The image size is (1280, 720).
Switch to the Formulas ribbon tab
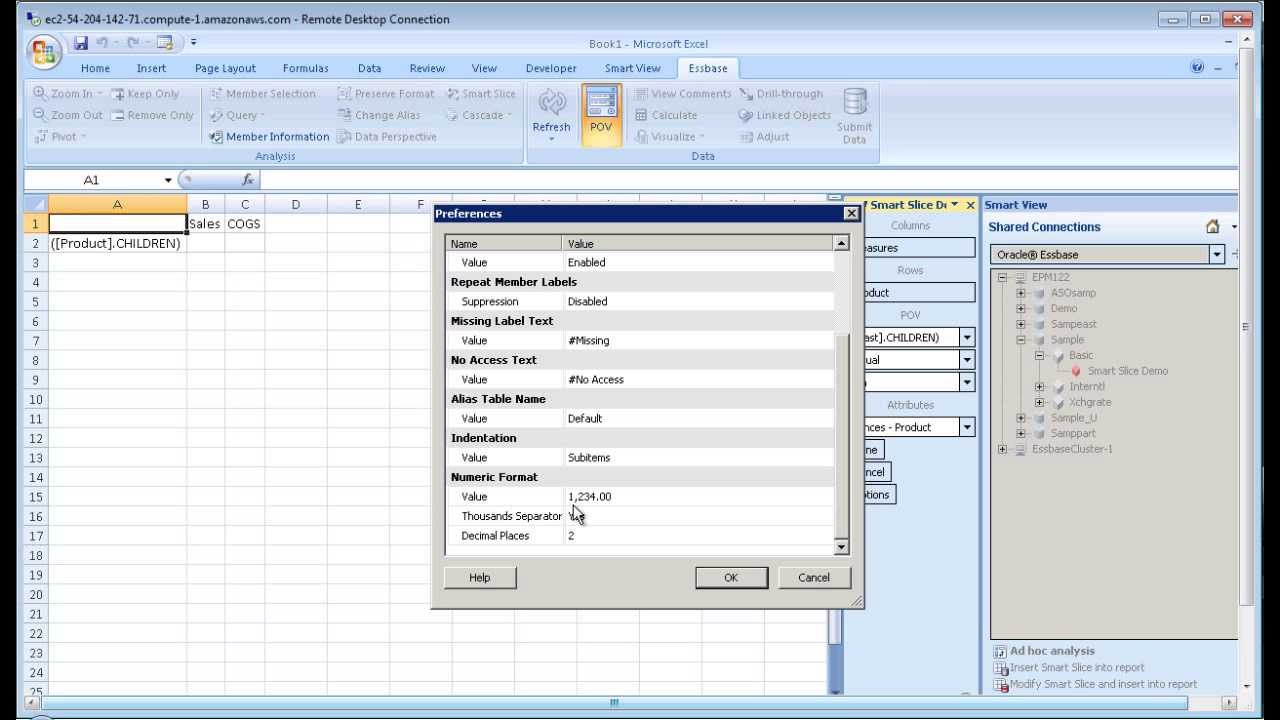305,68
